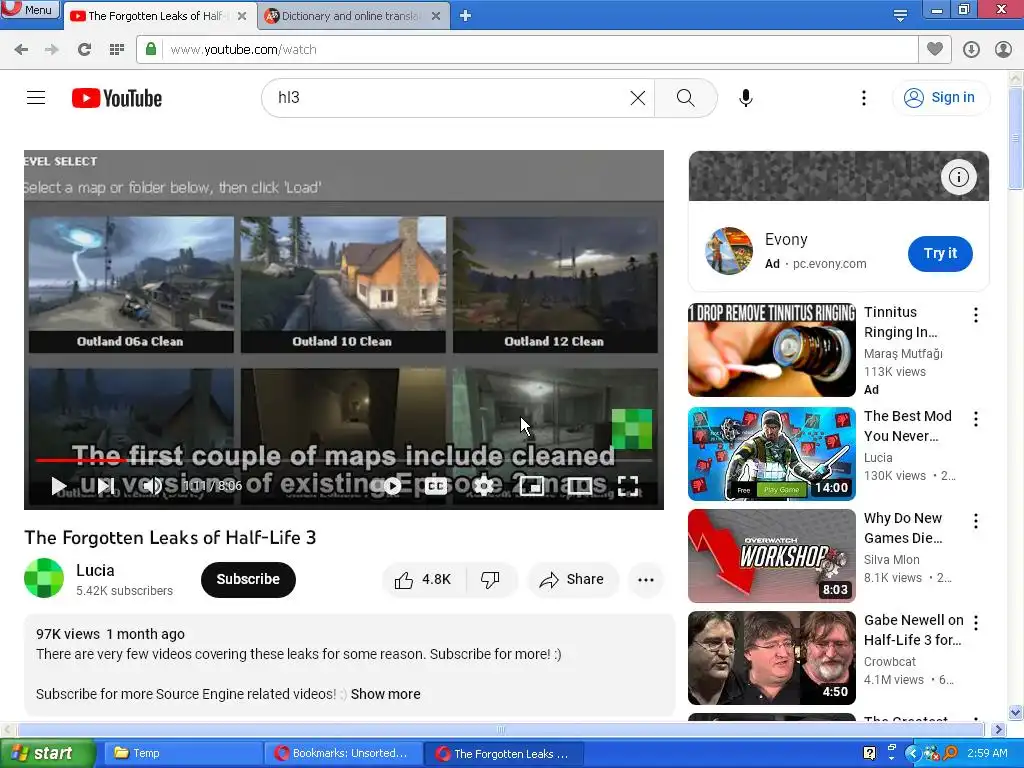Go forward to next page
The image size is (1024, 768).
tap(52, 50)
